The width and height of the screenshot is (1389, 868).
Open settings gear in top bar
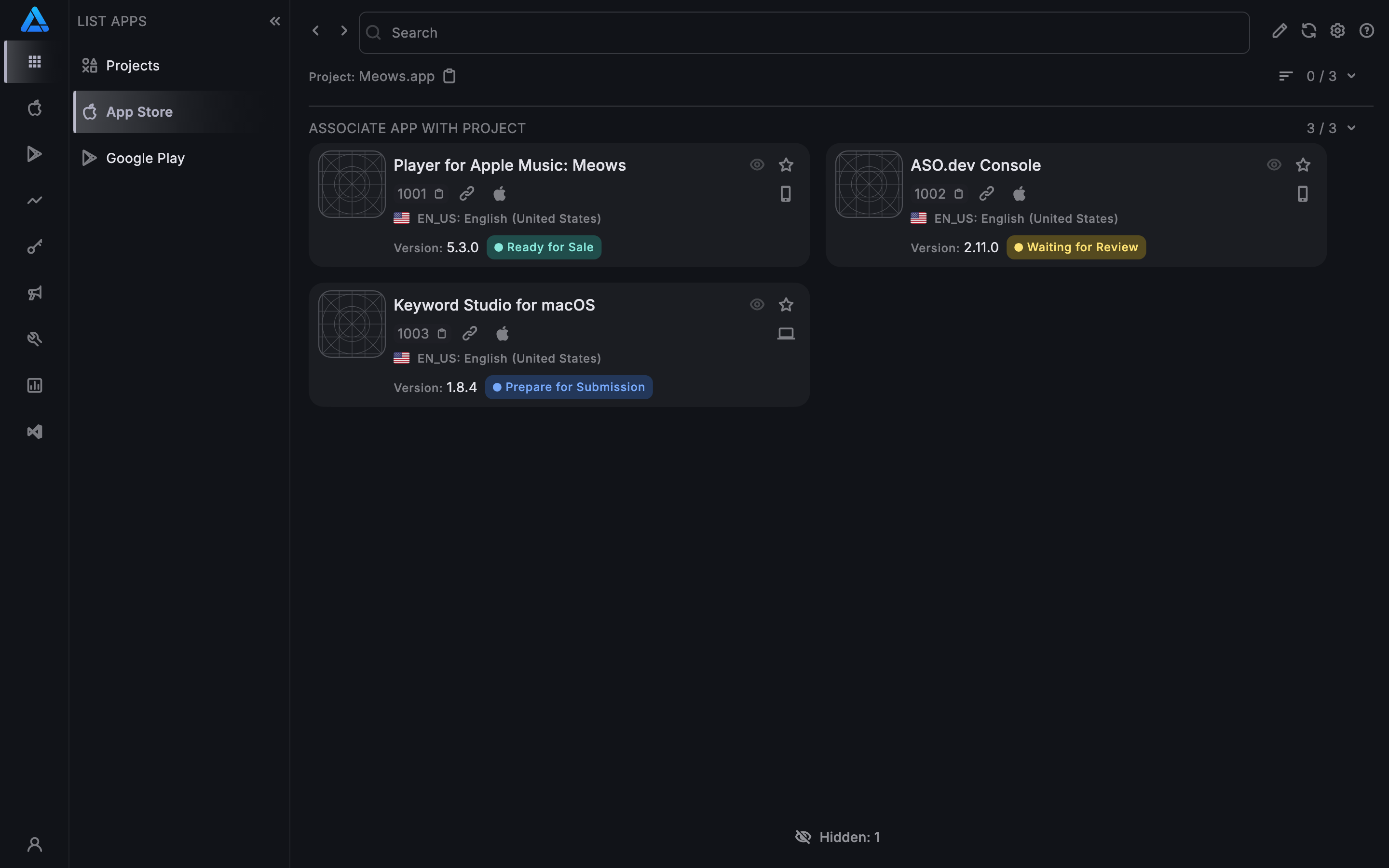click(x=1337, y=30)
